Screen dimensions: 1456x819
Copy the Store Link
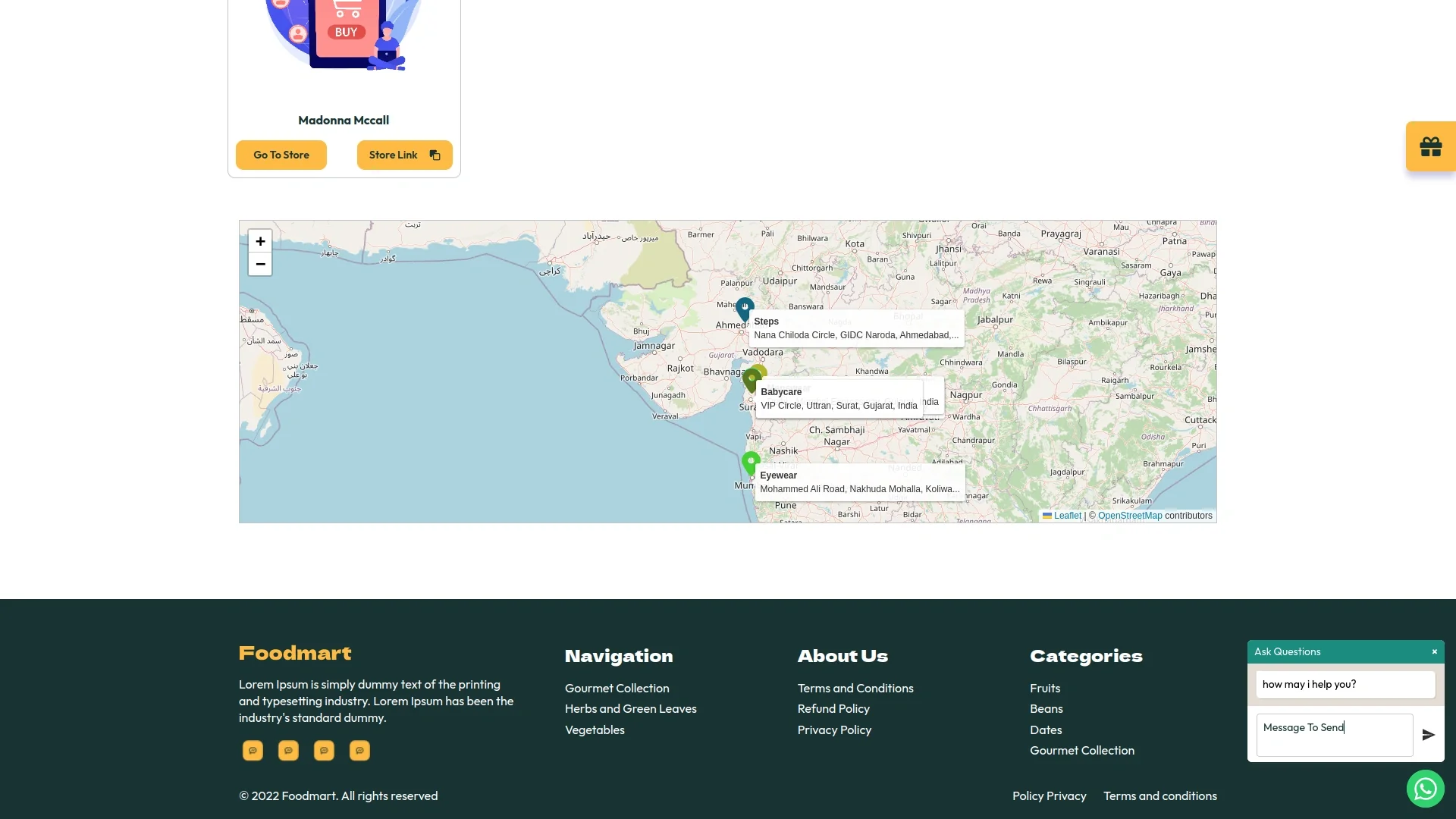[x=404, y=155]
